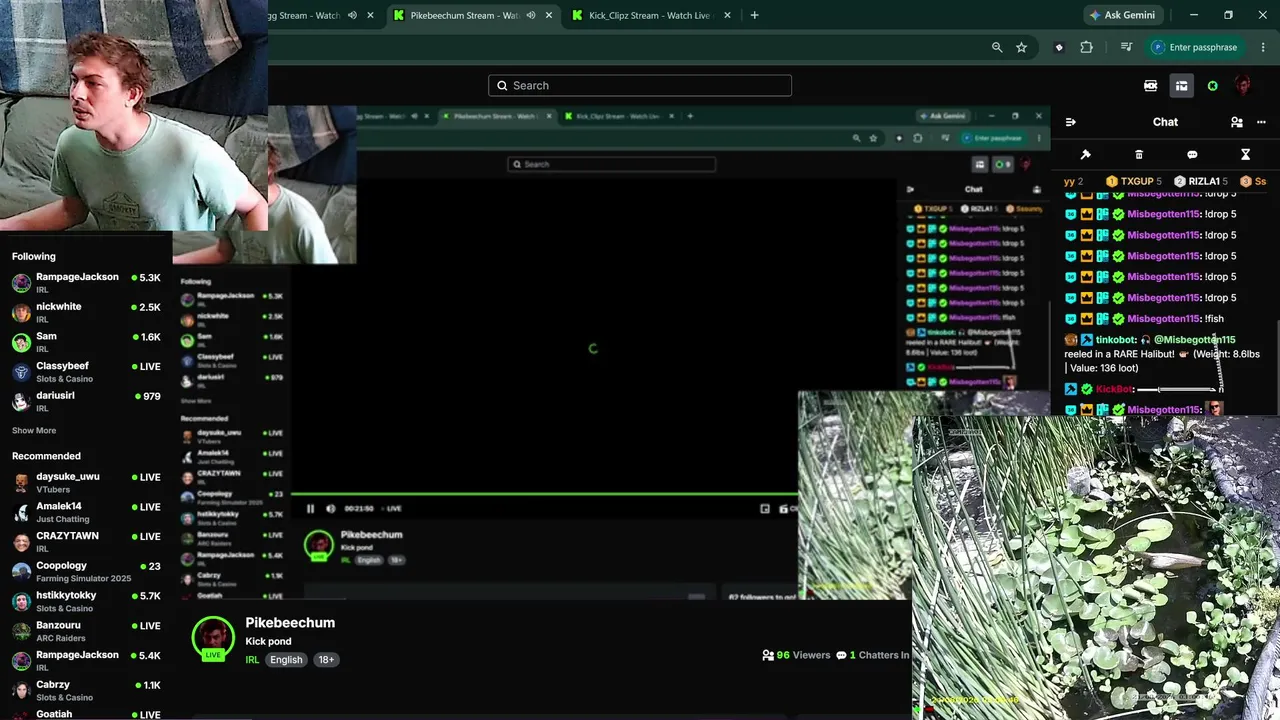Click the Pikebeechum channel name below video
The height and width of the screenshot is (720, 1280).
pos(290,623)
